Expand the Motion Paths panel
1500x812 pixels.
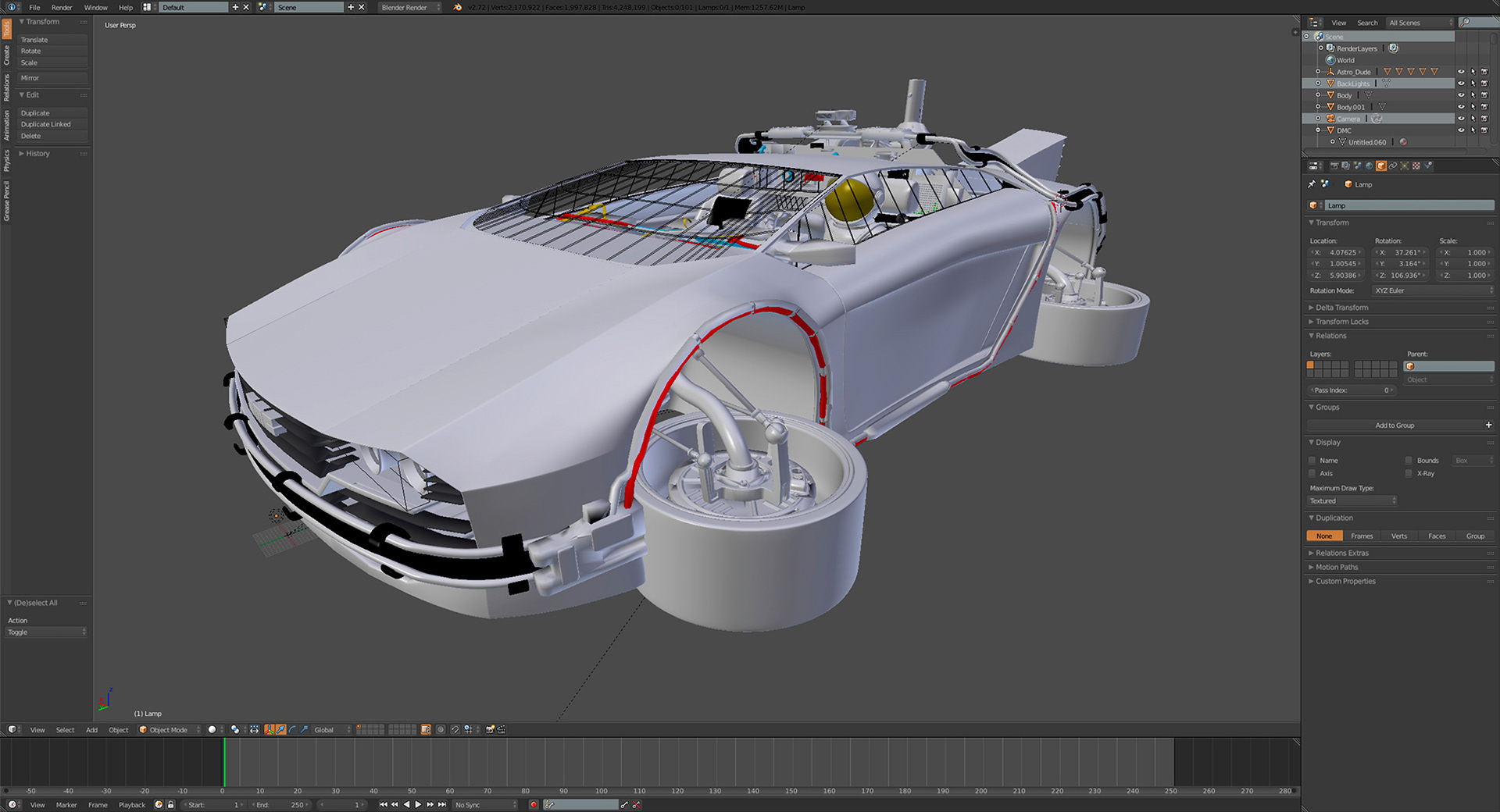tap(1337, 567)
